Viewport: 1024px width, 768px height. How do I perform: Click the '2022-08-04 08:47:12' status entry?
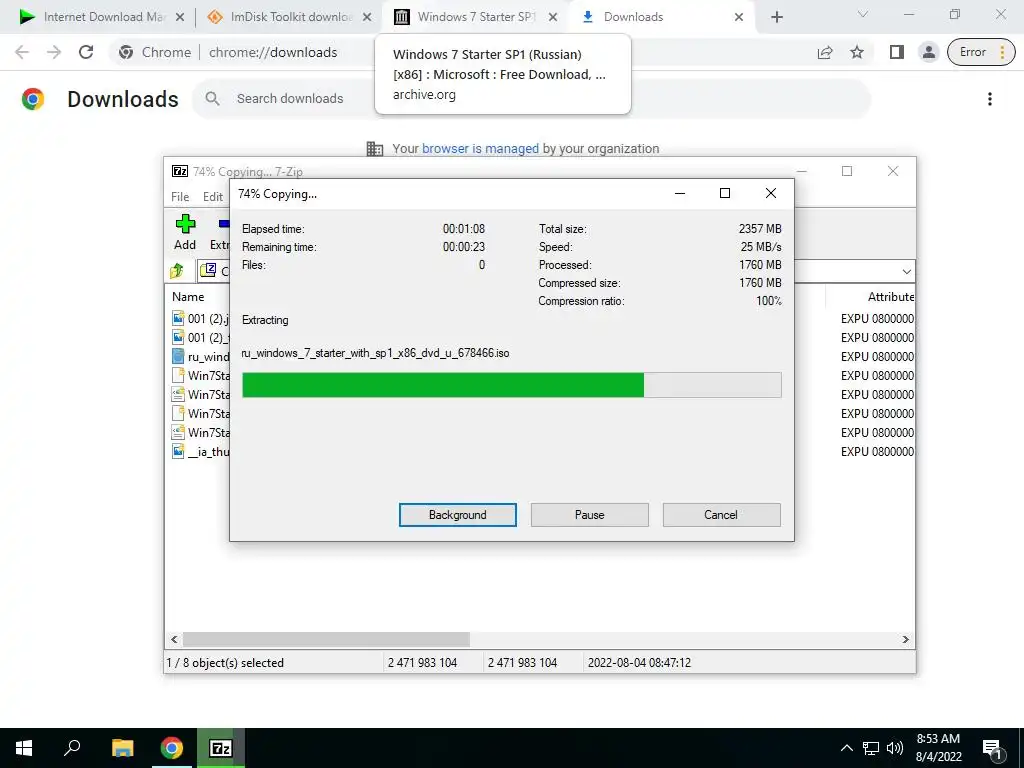click(639, 662)
